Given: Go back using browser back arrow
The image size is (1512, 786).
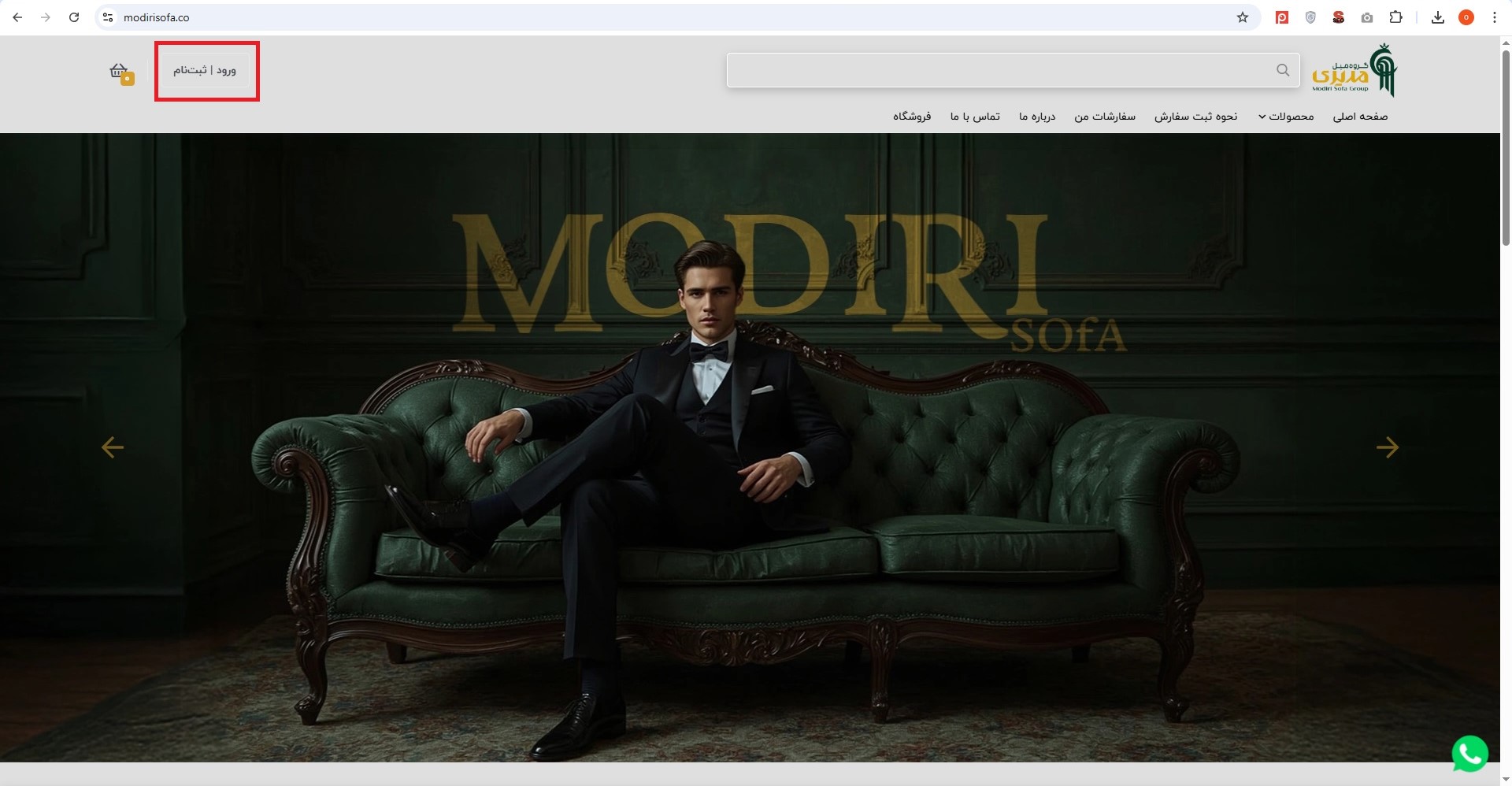Looking at the screenshot, I should (17, 17).
